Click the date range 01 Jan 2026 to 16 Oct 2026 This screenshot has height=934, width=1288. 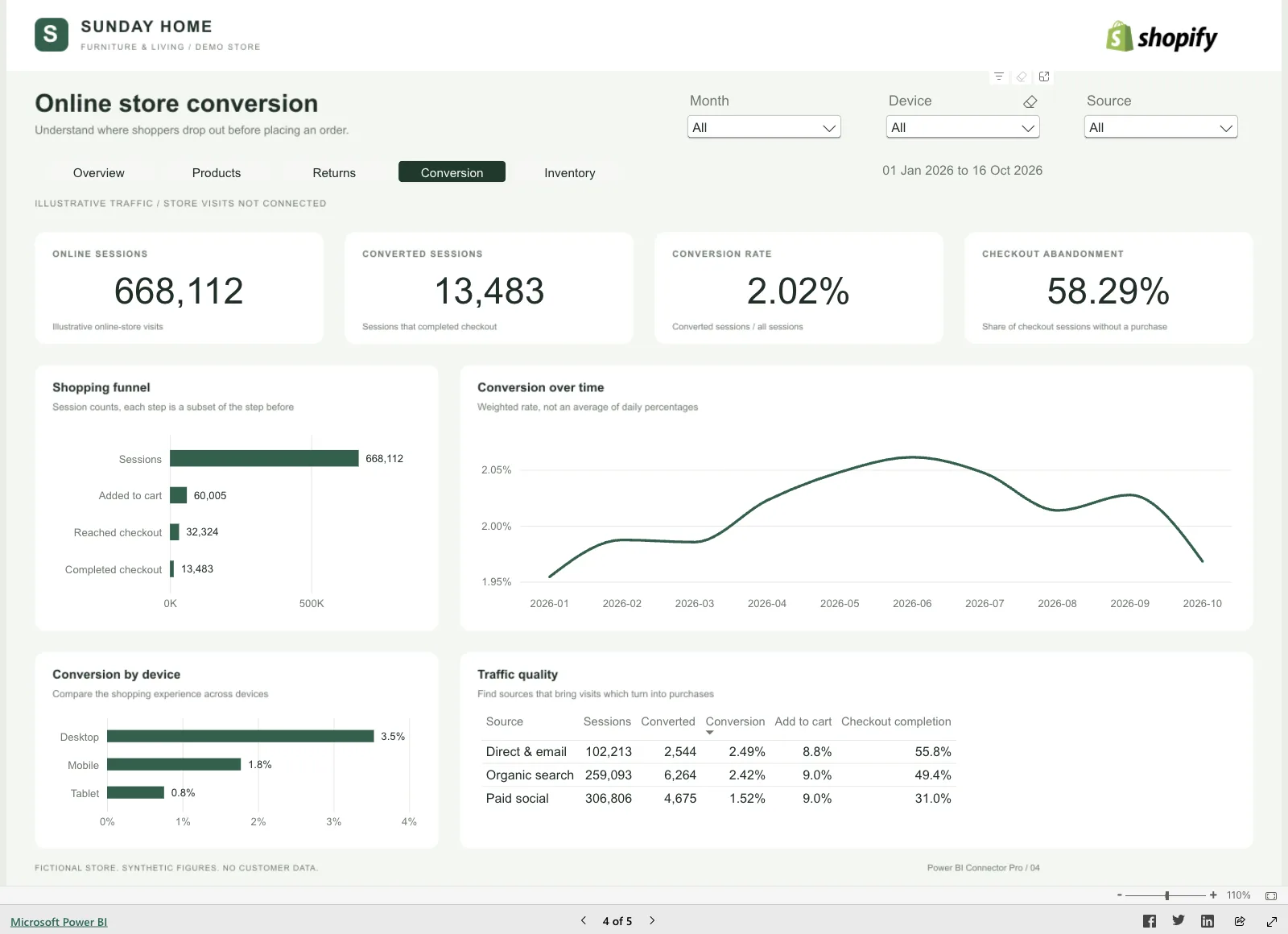(x=962, y=170)
